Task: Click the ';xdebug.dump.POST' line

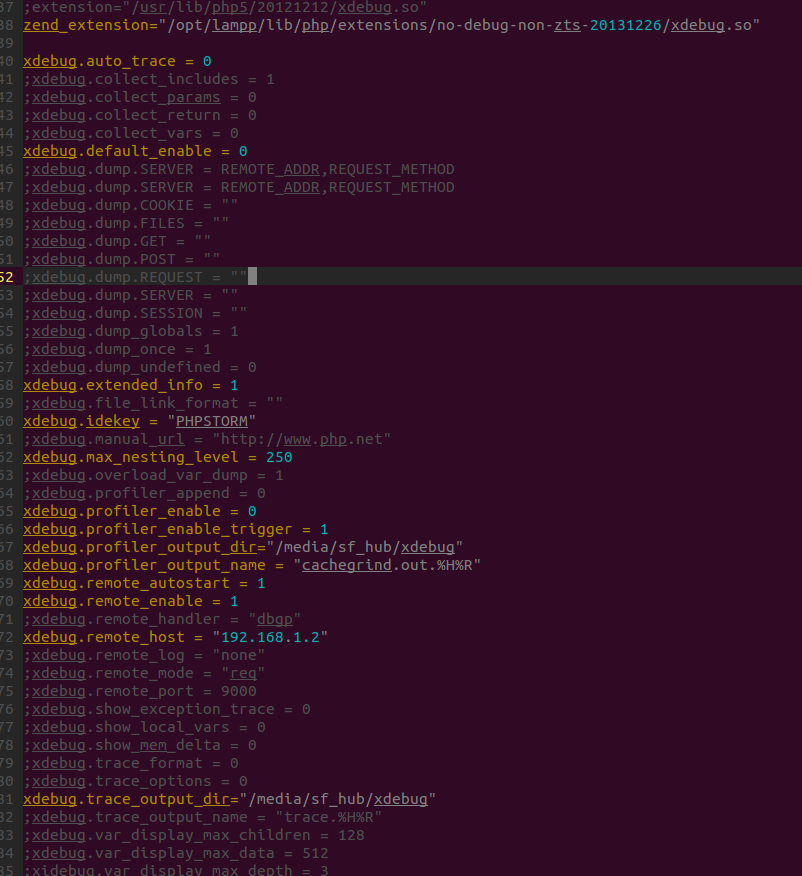Action: [122, 259]
